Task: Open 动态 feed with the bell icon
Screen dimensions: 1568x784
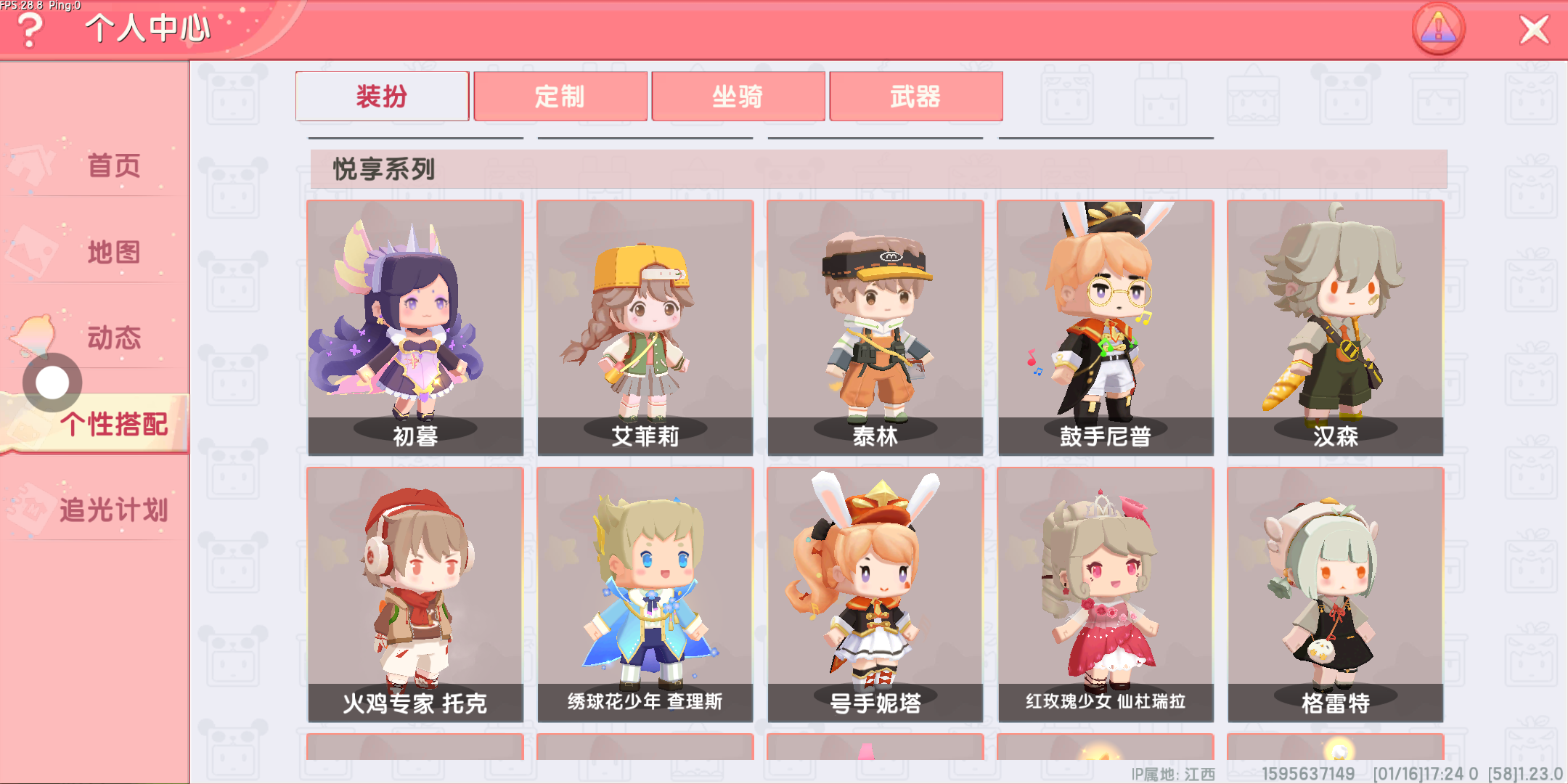Action: [94, 338]
